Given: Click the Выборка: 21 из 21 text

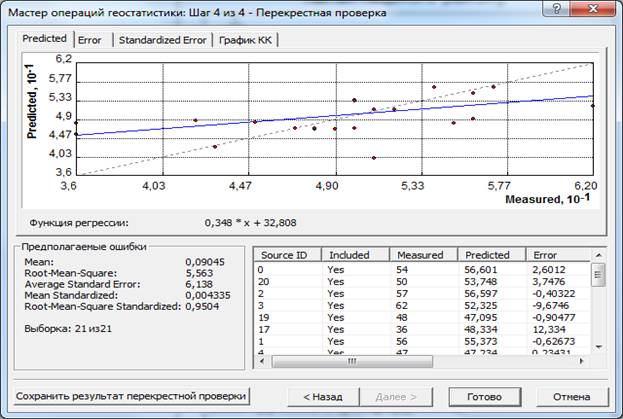Looking at the screenshot, I should coord(68,329).
